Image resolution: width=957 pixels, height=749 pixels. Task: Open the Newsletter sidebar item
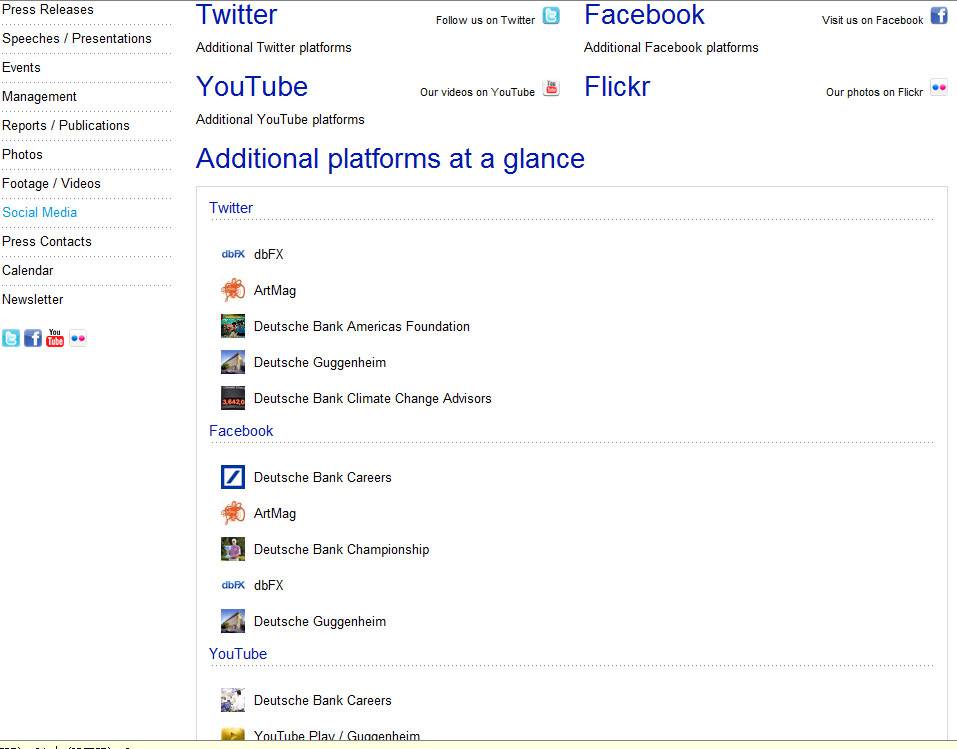pos(33,299)
